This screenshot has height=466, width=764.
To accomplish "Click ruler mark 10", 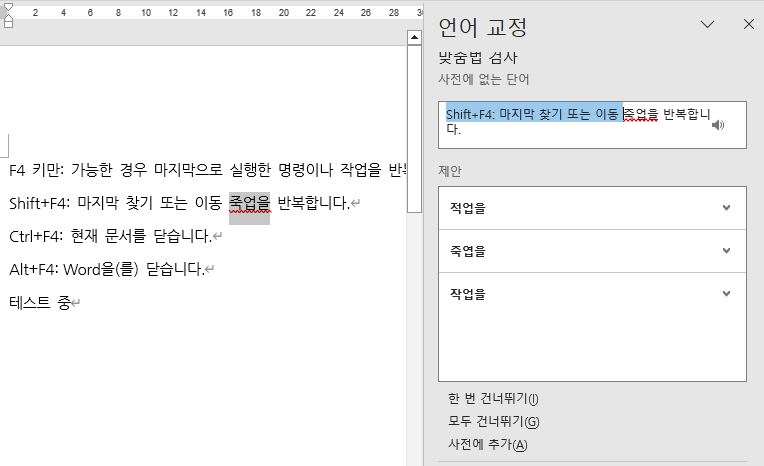I will 146,13.
